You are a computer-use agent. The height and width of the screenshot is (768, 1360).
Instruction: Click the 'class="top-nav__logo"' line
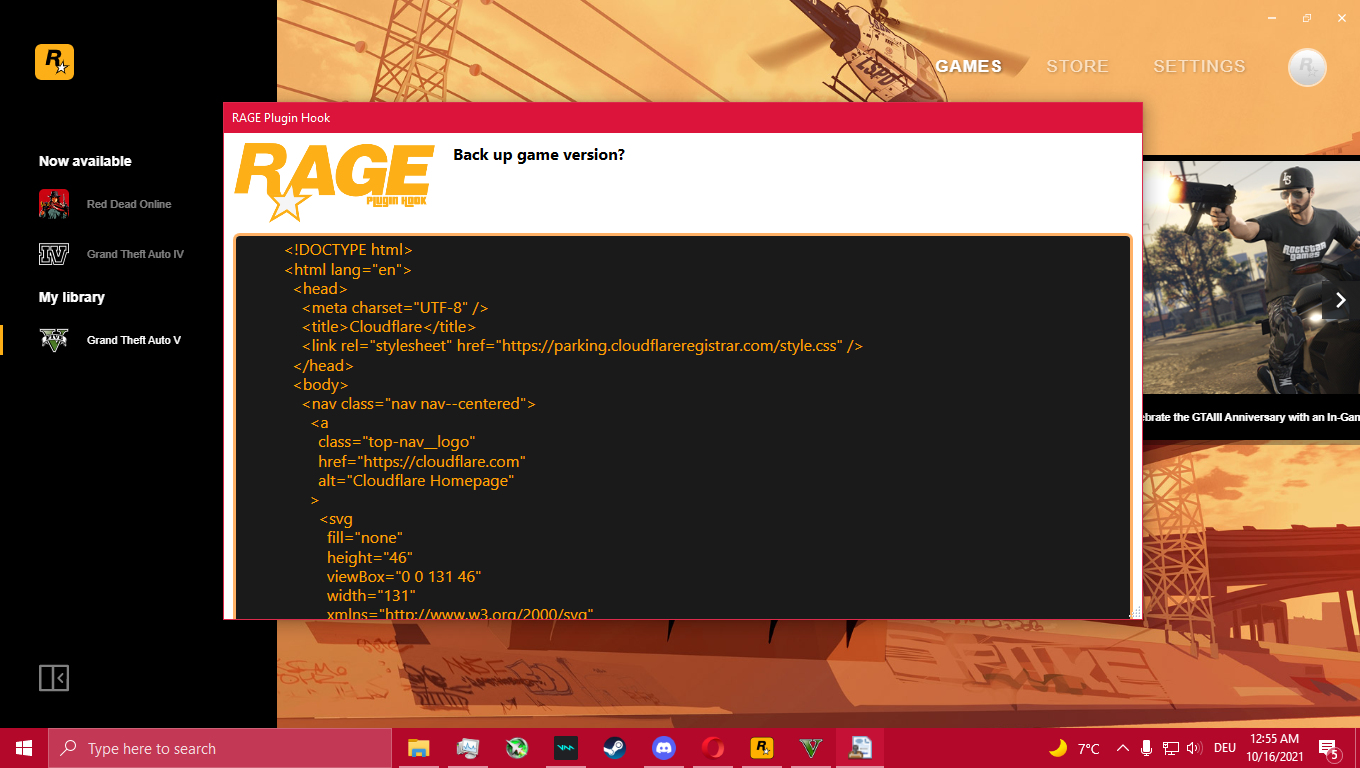[396, 442]
